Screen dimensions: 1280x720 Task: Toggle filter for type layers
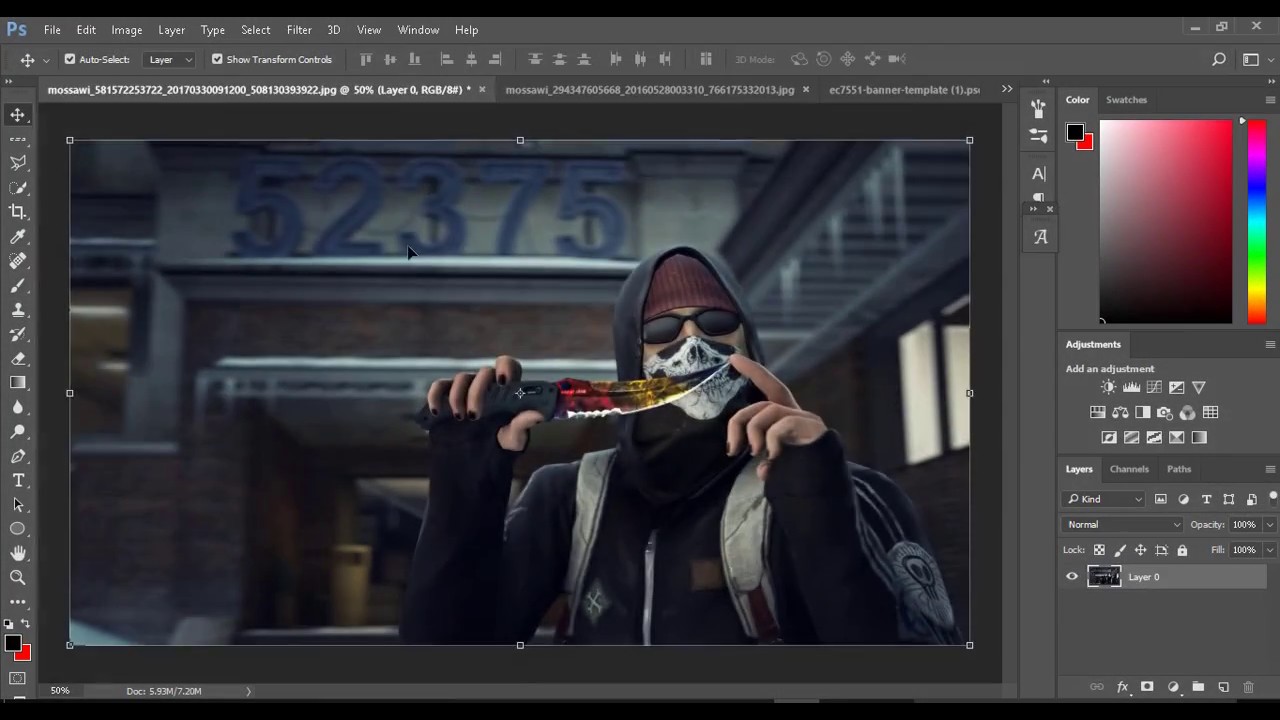pos(1206,499)
